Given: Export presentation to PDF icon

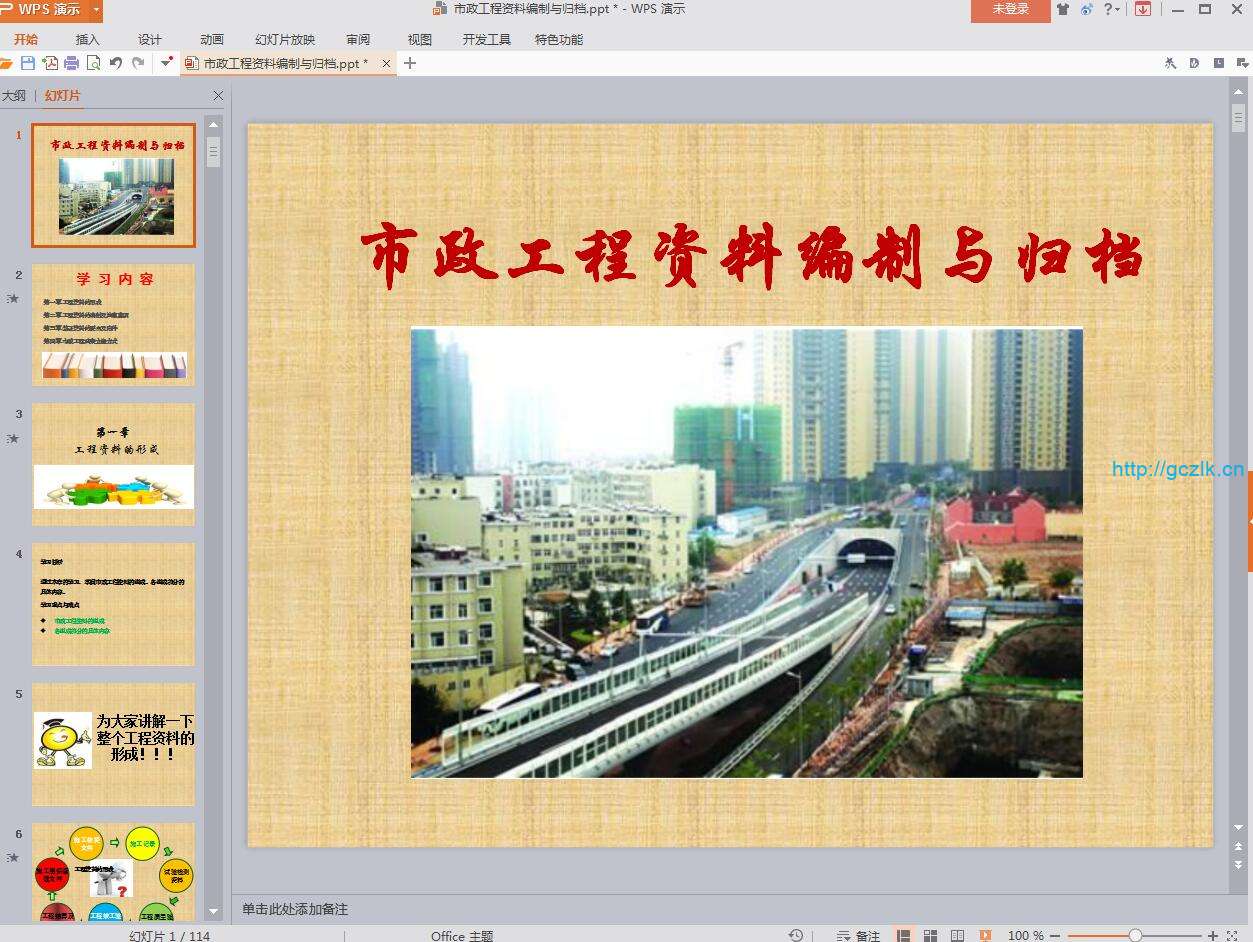Looking at the screenshot, I should [50, 63].
